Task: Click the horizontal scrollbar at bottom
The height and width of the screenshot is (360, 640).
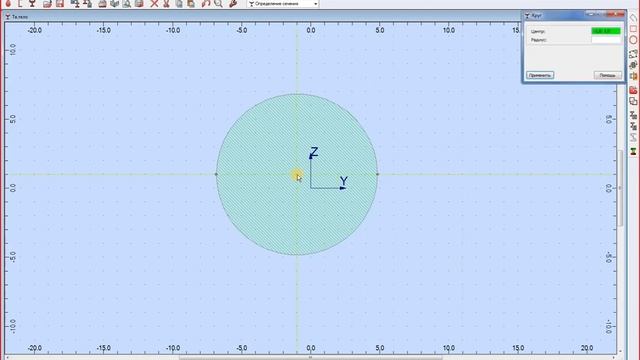Action: (x=310, y=358)
